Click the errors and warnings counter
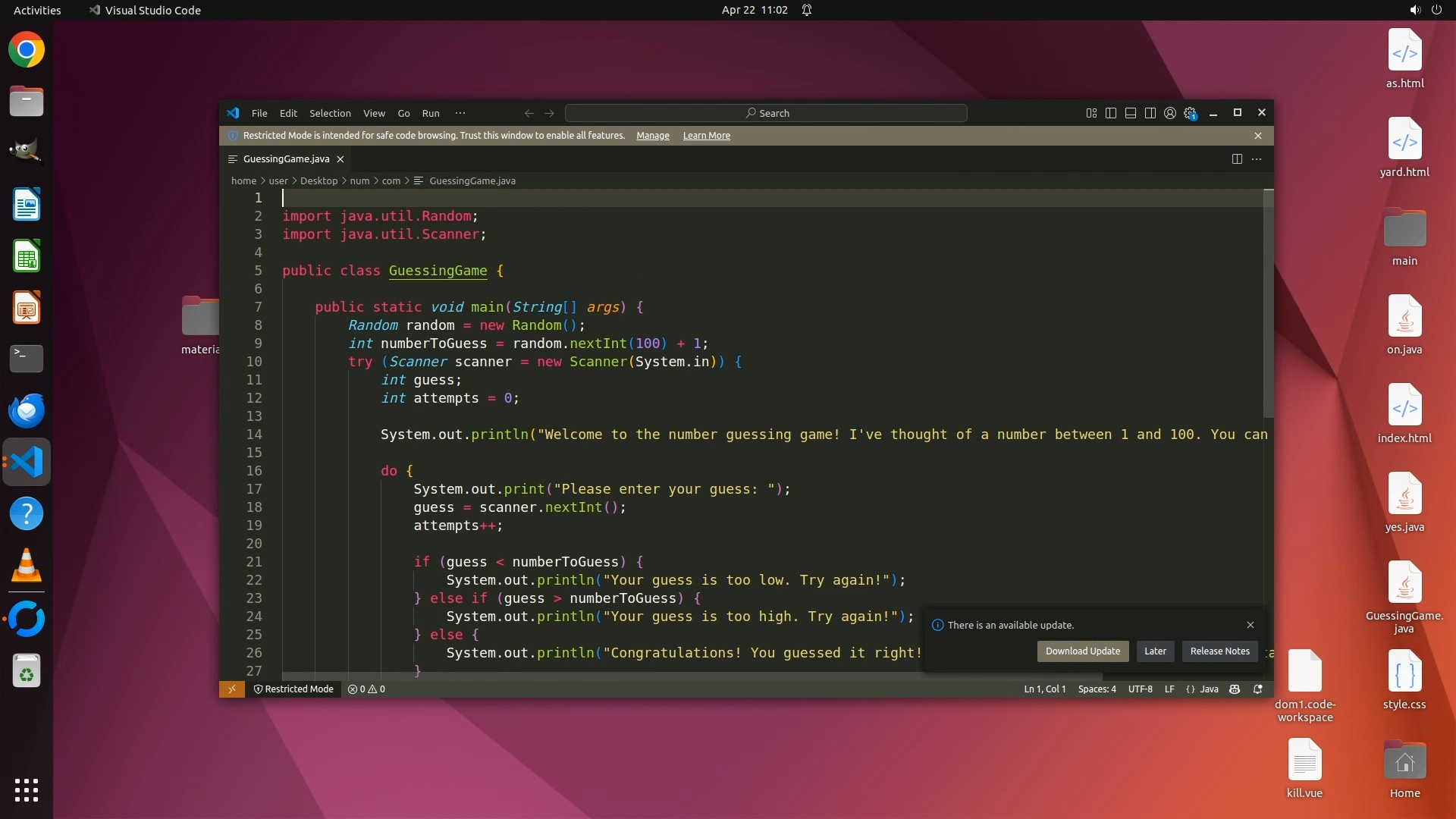Image resolution: width=1456 pixels, height=819 pixels. (x=366, y=689)
